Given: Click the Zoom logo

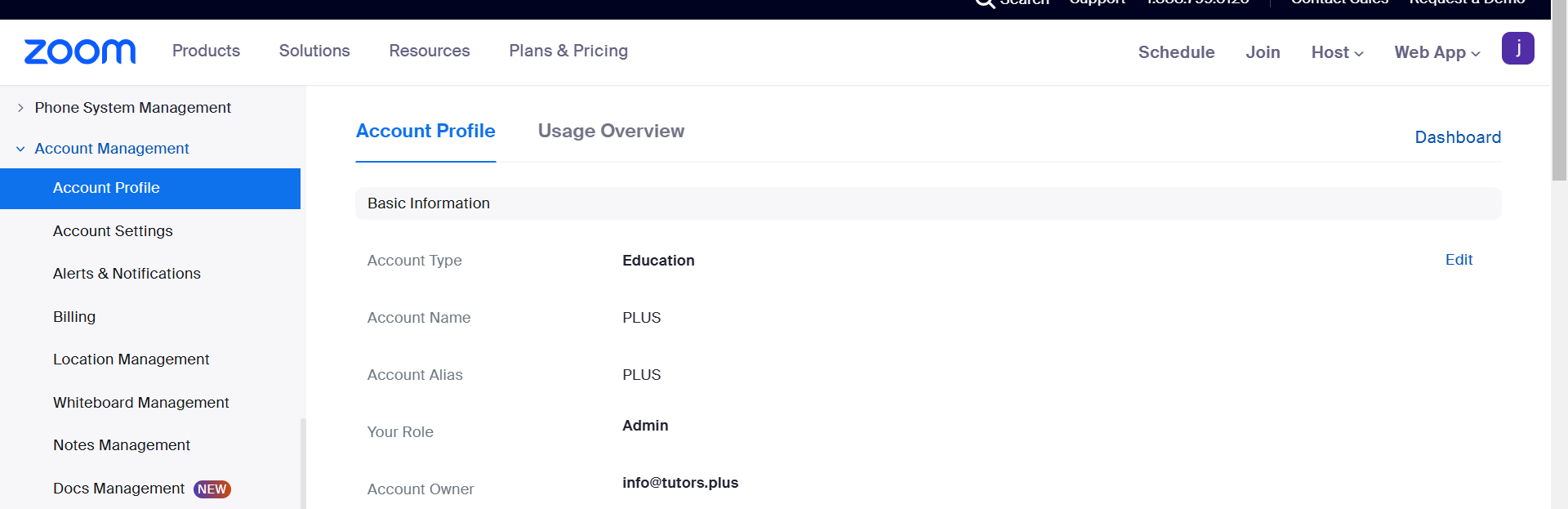Looking at the screenshot, I should [x=80, y=51].
